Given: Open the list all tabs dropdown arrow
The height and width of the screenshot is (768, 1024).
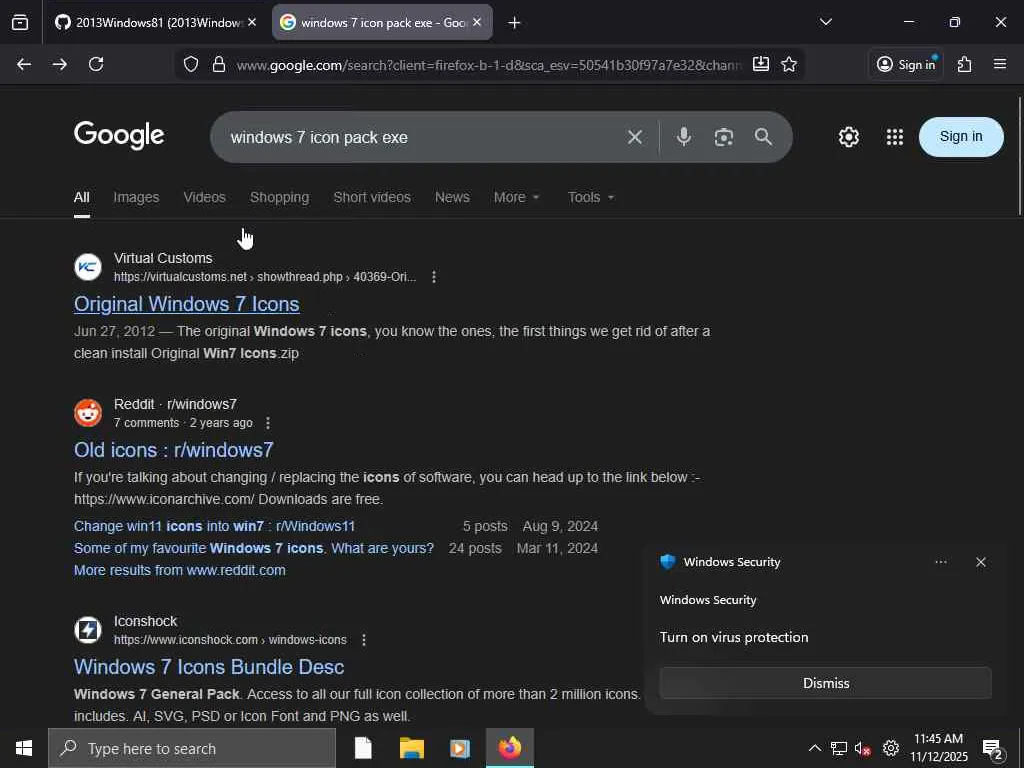Looking at the screenshot, I should [x=825, y=22].
